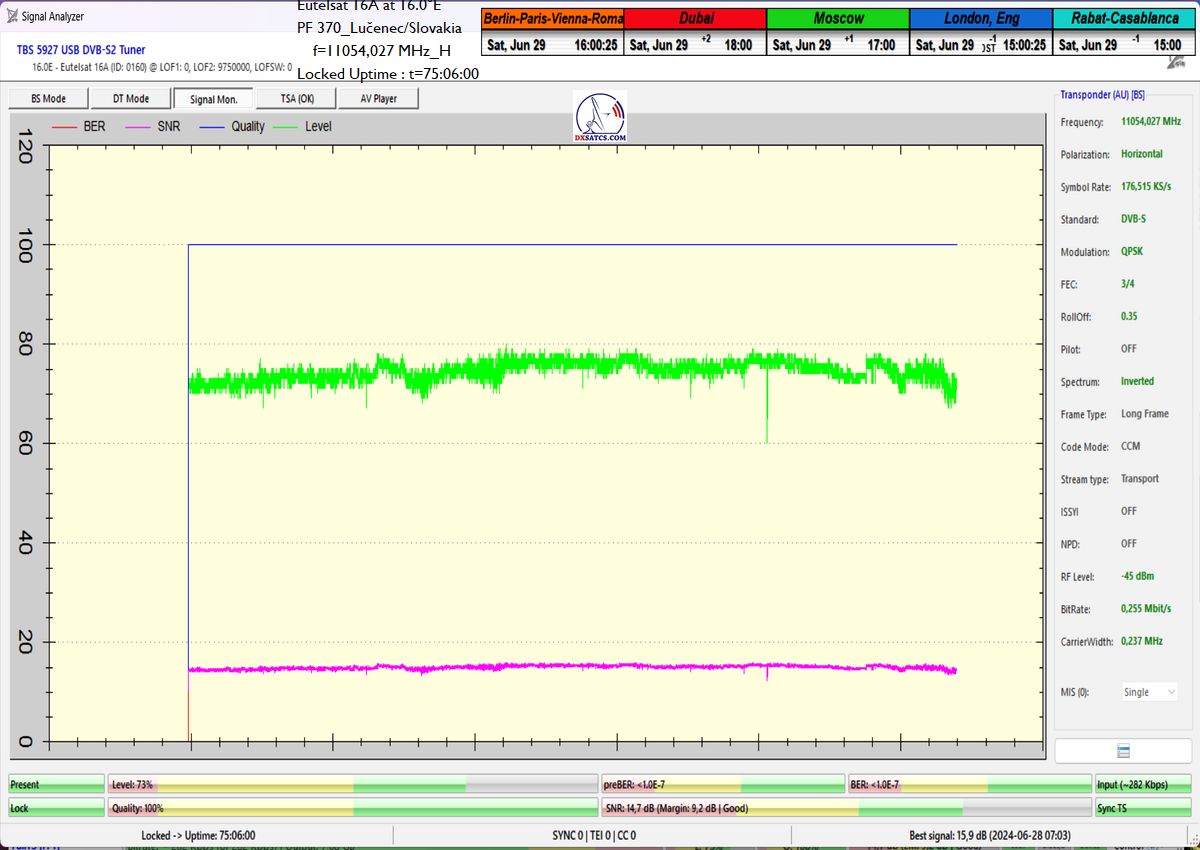
Task: Click the red BER legend line
Action: 64,127
